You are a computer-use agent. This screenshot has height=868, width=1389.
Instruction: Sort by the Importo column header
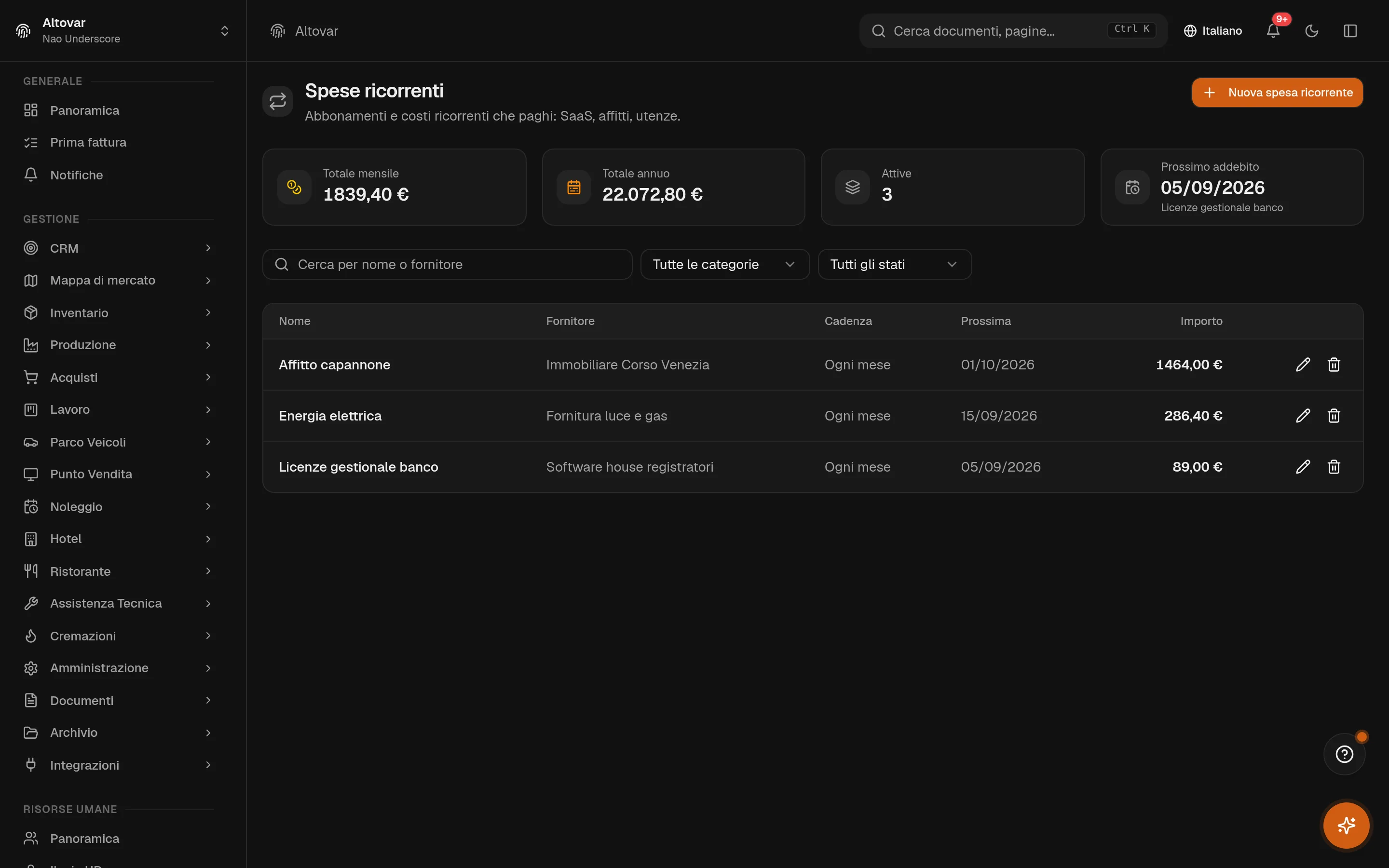(x=1201, y=321)
